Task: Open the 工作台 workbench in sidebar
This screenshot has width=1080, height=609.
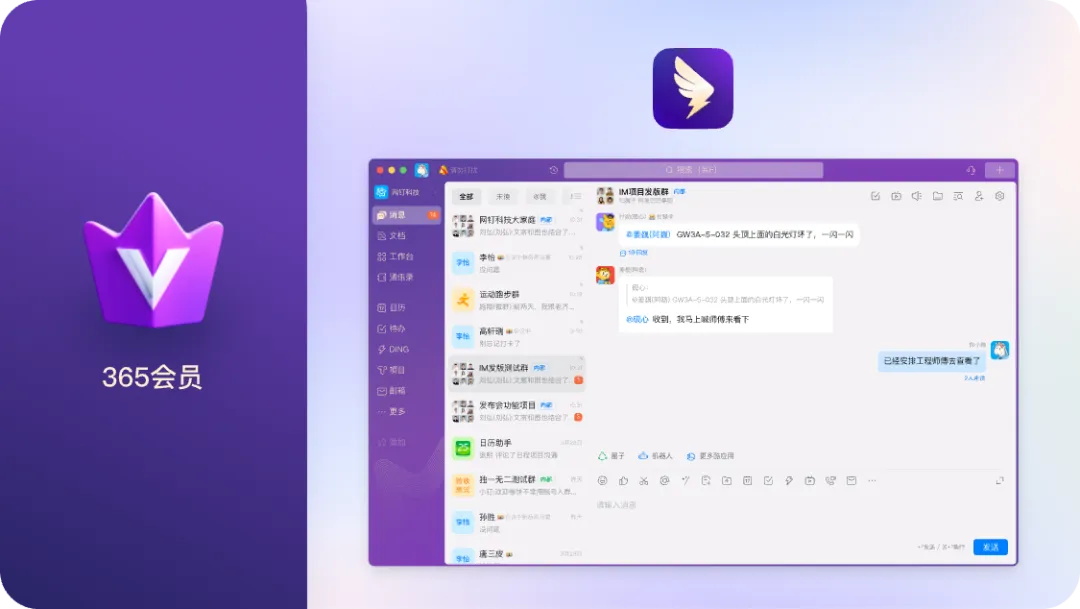Action: click(398, 256)
